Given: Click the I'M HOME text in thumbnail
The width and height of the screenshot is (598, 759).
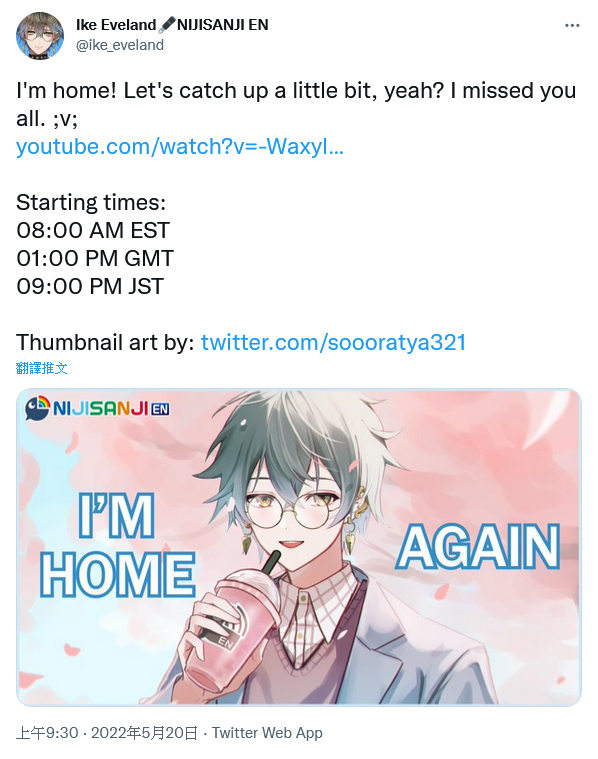Looking at the screenshot, I should [118, 545].
